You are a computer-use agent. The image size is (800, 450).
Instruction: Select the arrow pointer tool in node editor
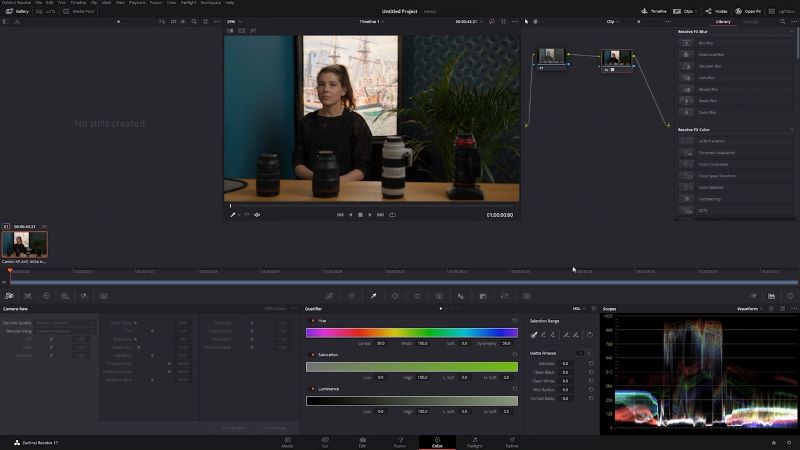[527, 21]
